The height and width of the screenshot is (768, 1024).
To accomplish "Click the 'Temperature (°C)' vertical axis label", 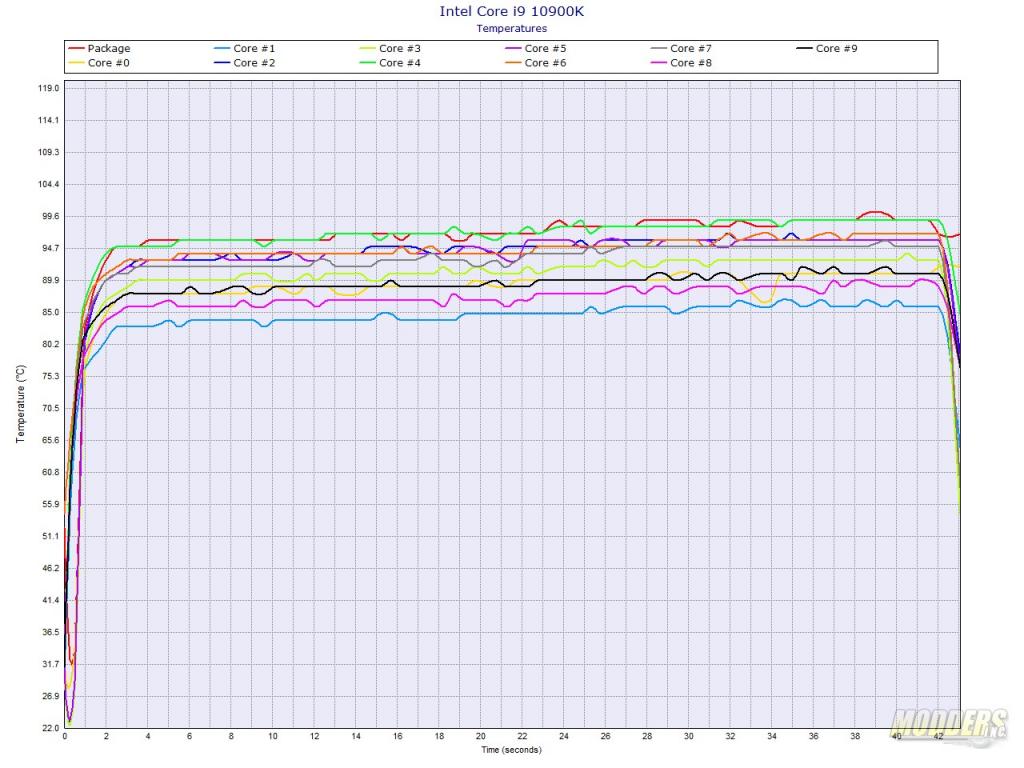I will (21, 404).
